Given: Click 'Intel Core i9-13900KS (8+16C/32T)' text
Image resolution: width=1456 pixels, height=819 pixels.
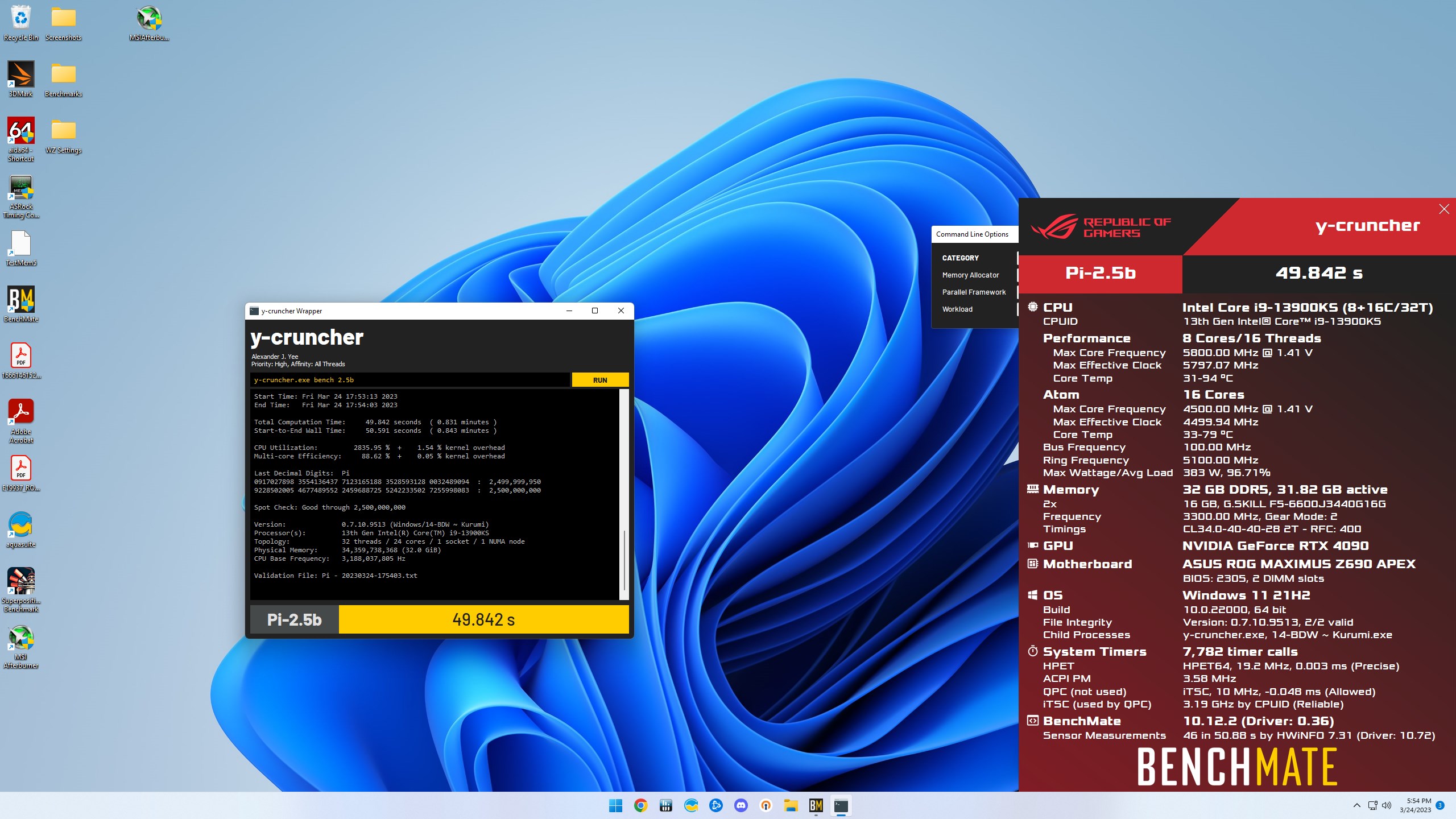Looking at the screenshot, I should [x=1308, y=308].
